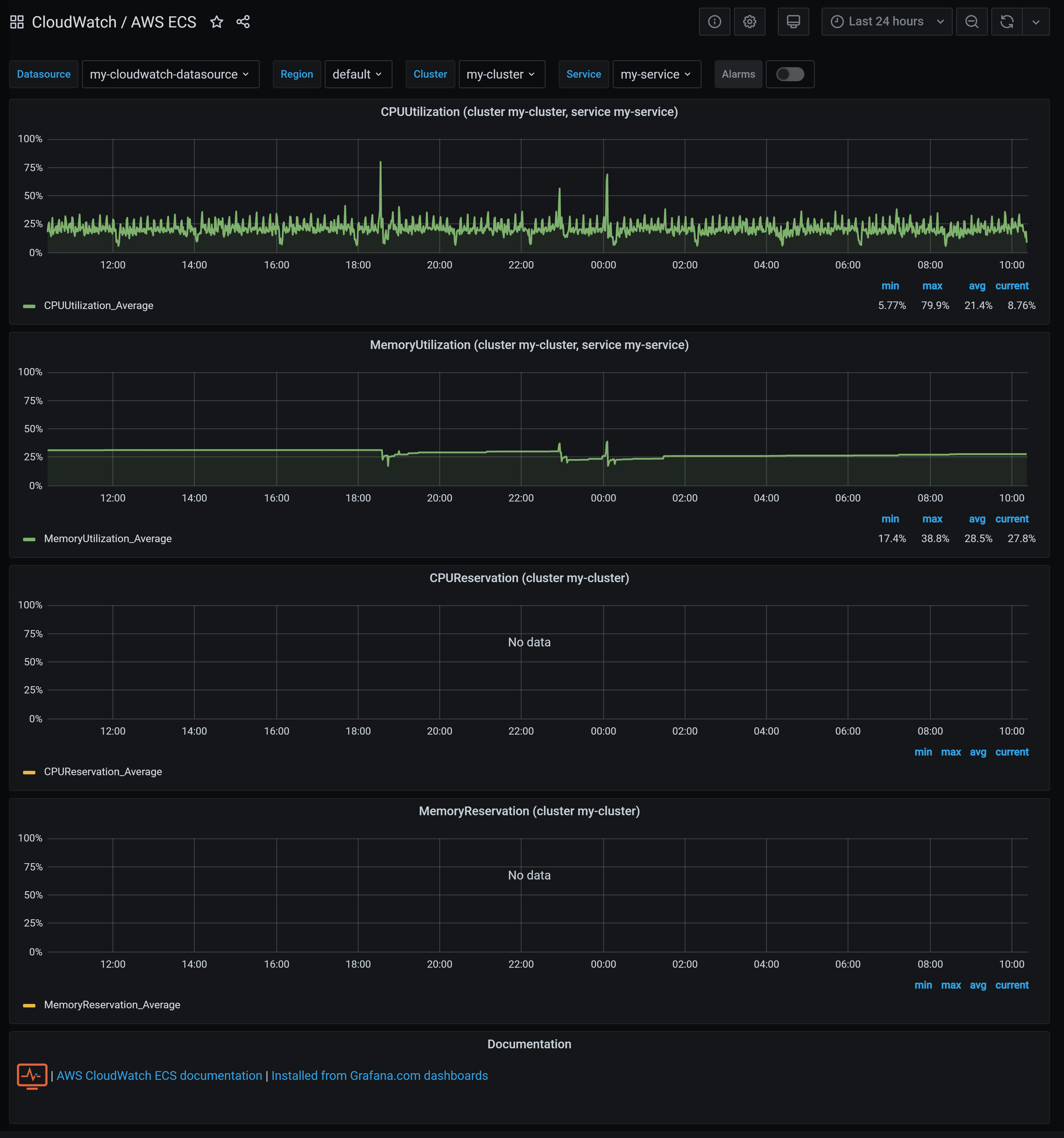Open AWS CloudWatch ECS documentation link

pos(159,1075)
